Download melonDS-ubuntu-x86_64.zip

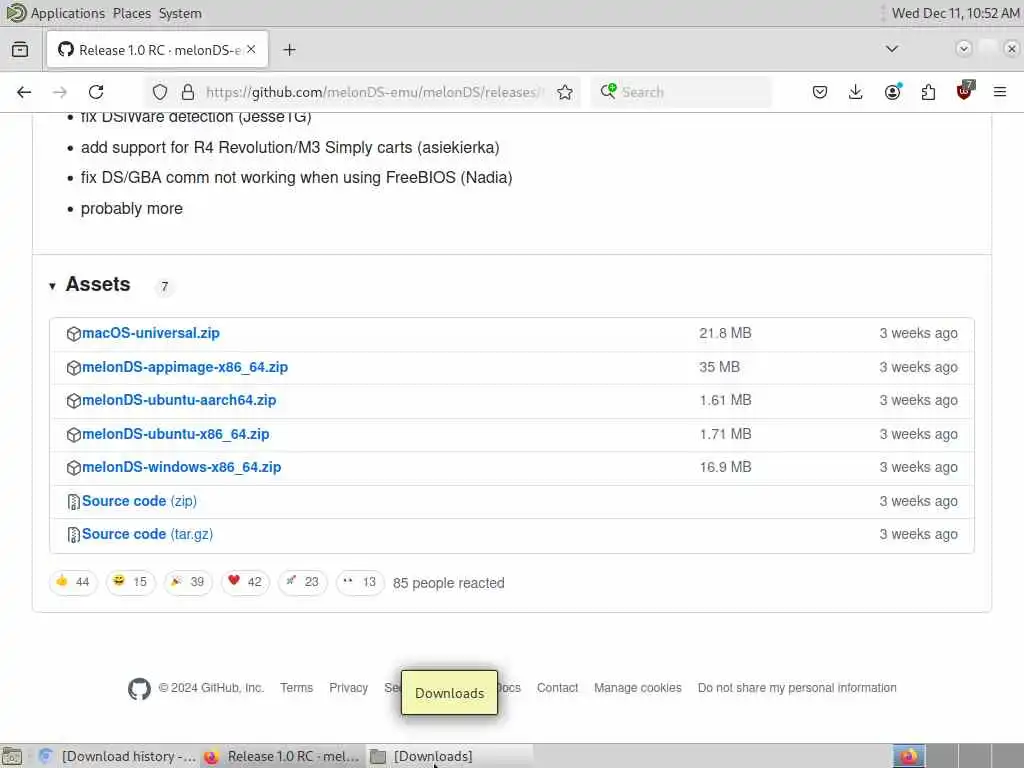(176, 434)
